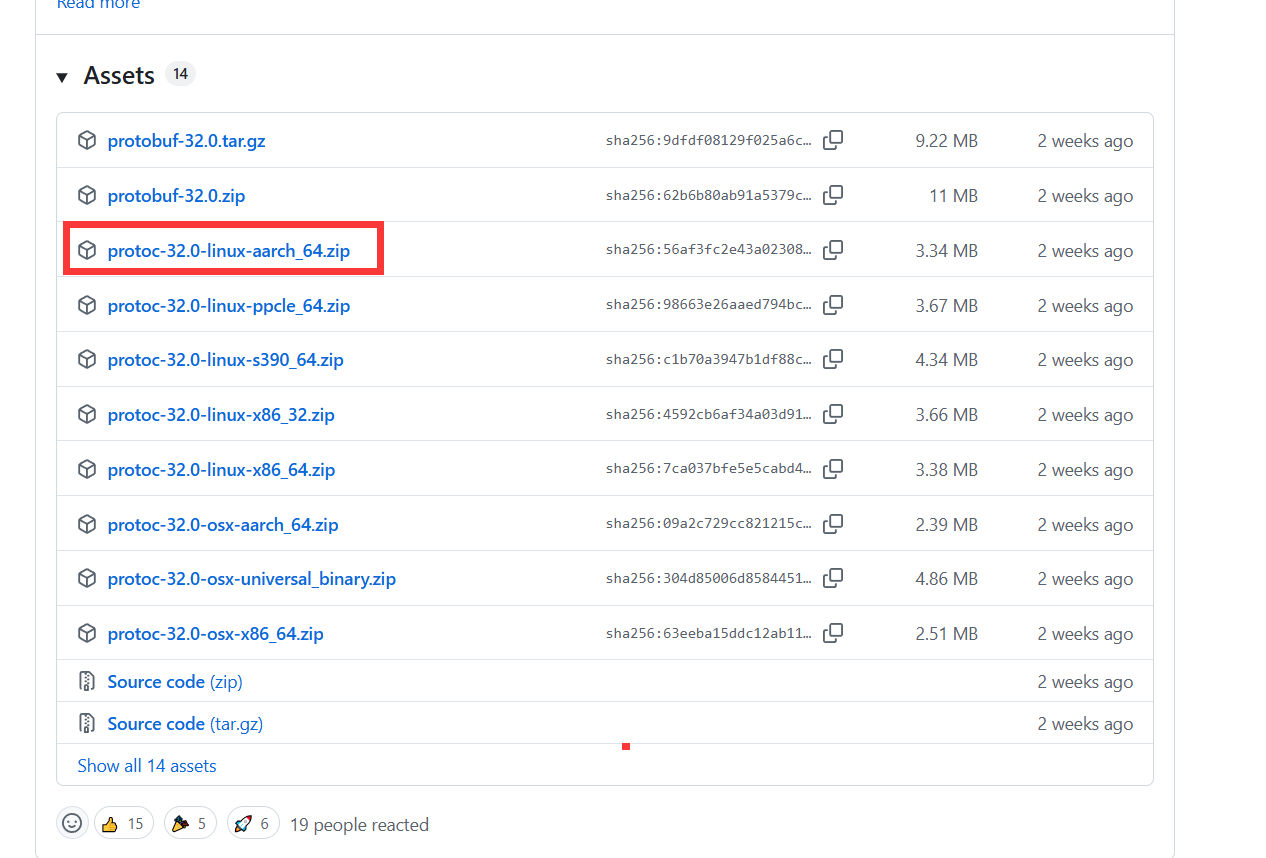Toggle rocket reaction with 6
Viewport: 1266px width, 858px height.
tap(253, 824)
